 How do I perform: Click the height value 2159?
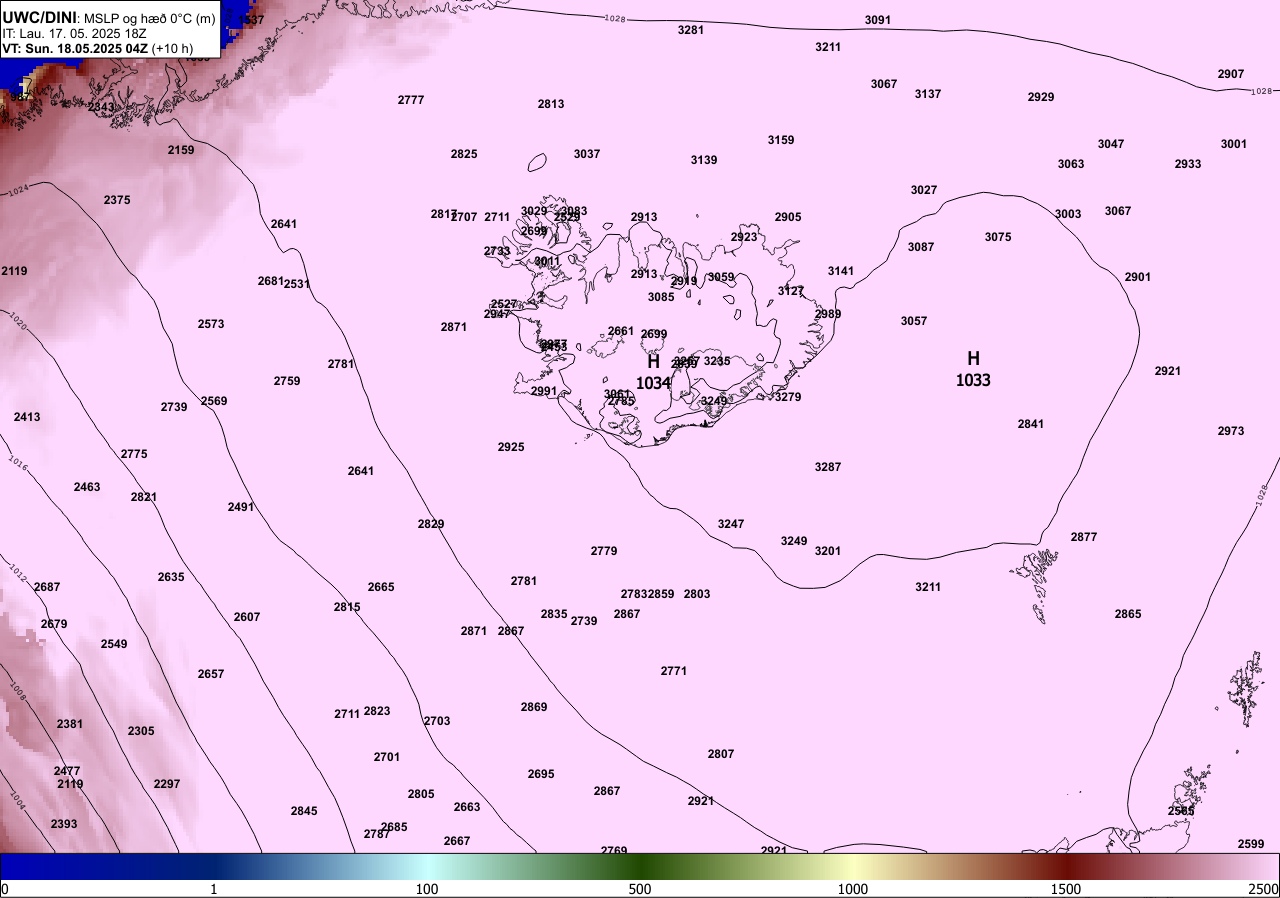tap(181, 150)
